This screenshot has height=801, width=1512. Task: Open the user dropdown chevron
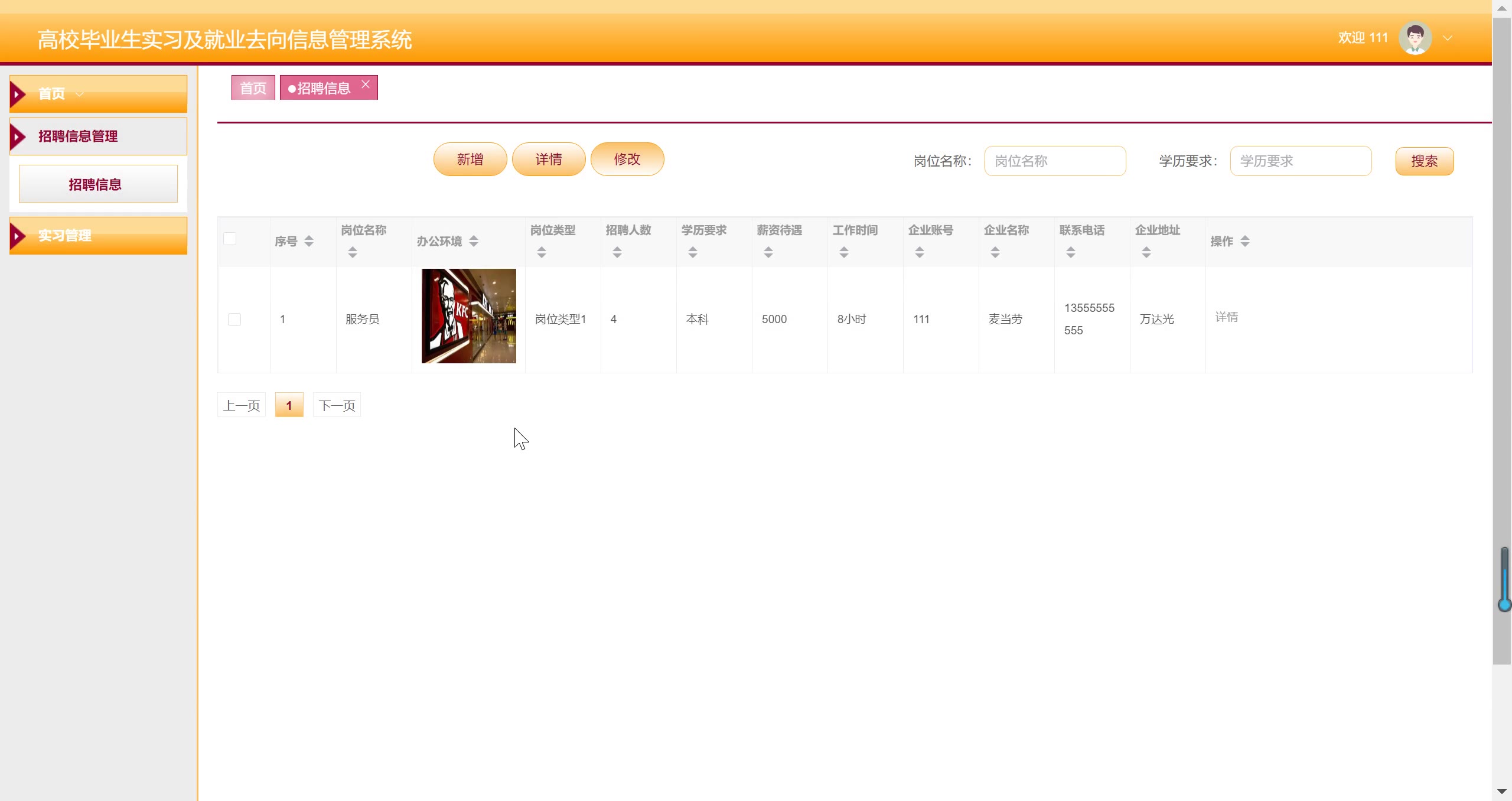pyautogui.click(x=1448, y=38)
